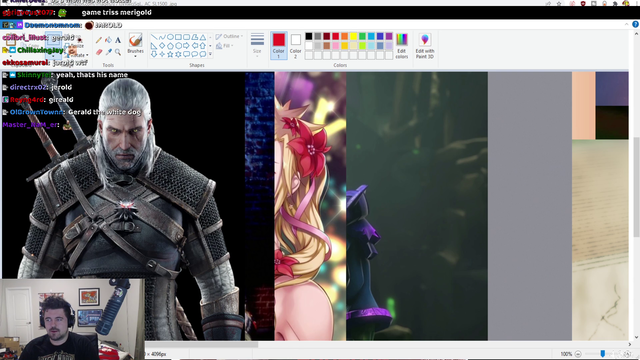Click the zoom level slider handle
This screenshot has height=360, width=640.
coord(602,354)
